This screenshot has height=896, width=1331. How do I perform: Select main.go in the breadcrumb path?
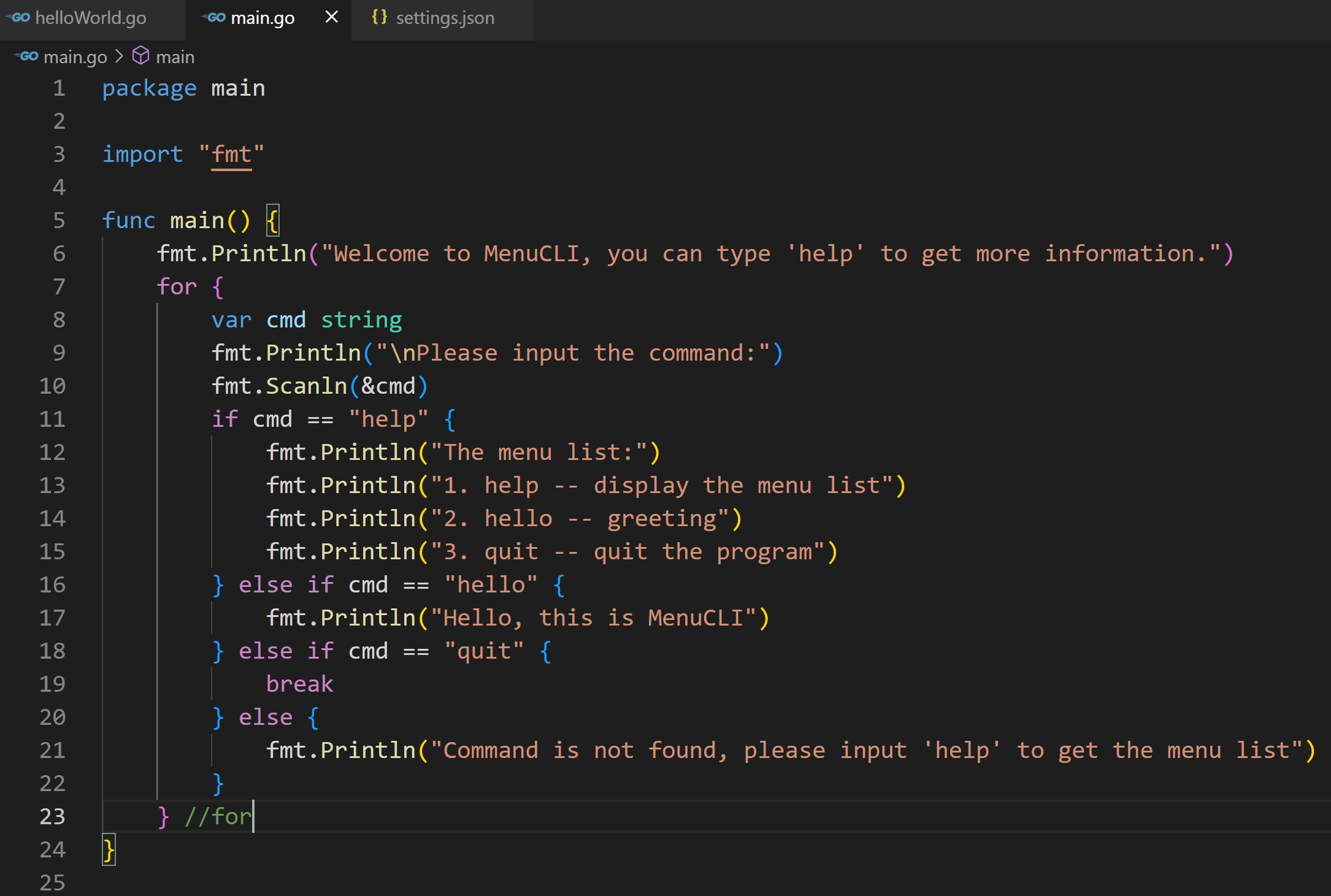[x=75, y=57]
